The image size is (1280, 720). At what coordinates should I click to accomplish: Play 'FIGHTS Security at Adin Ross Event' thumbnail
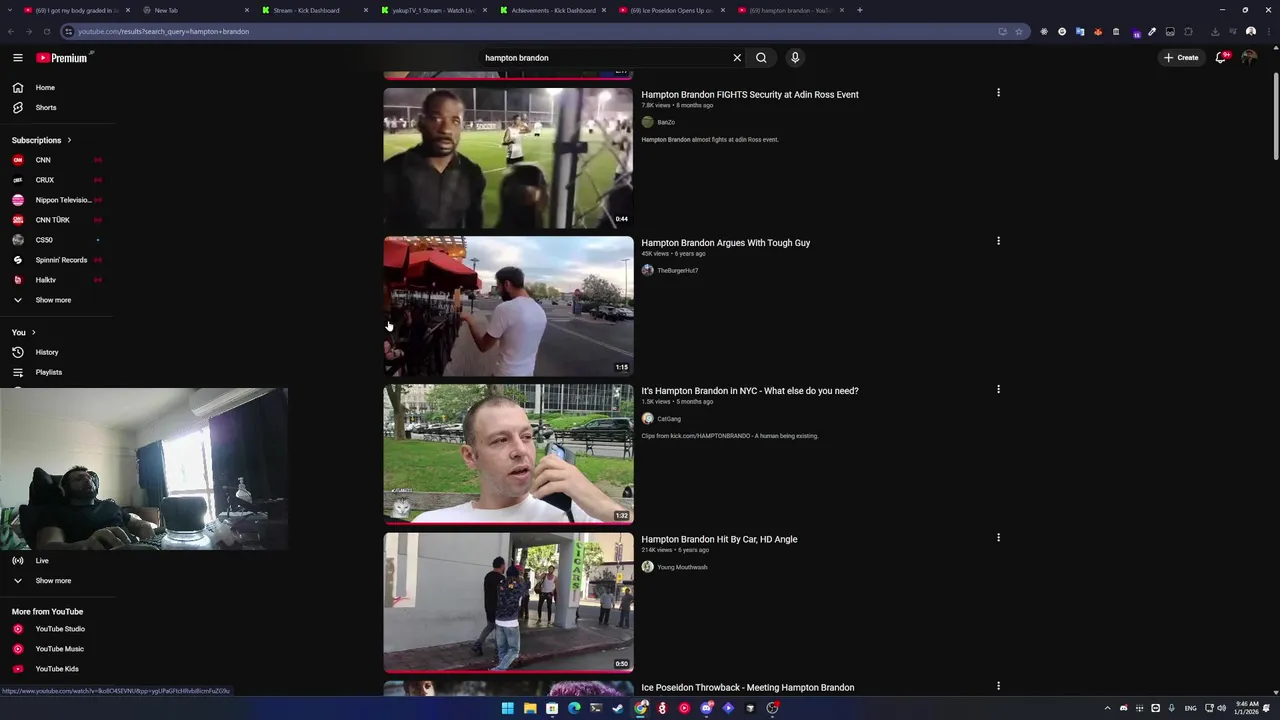[x=508, y=158]
